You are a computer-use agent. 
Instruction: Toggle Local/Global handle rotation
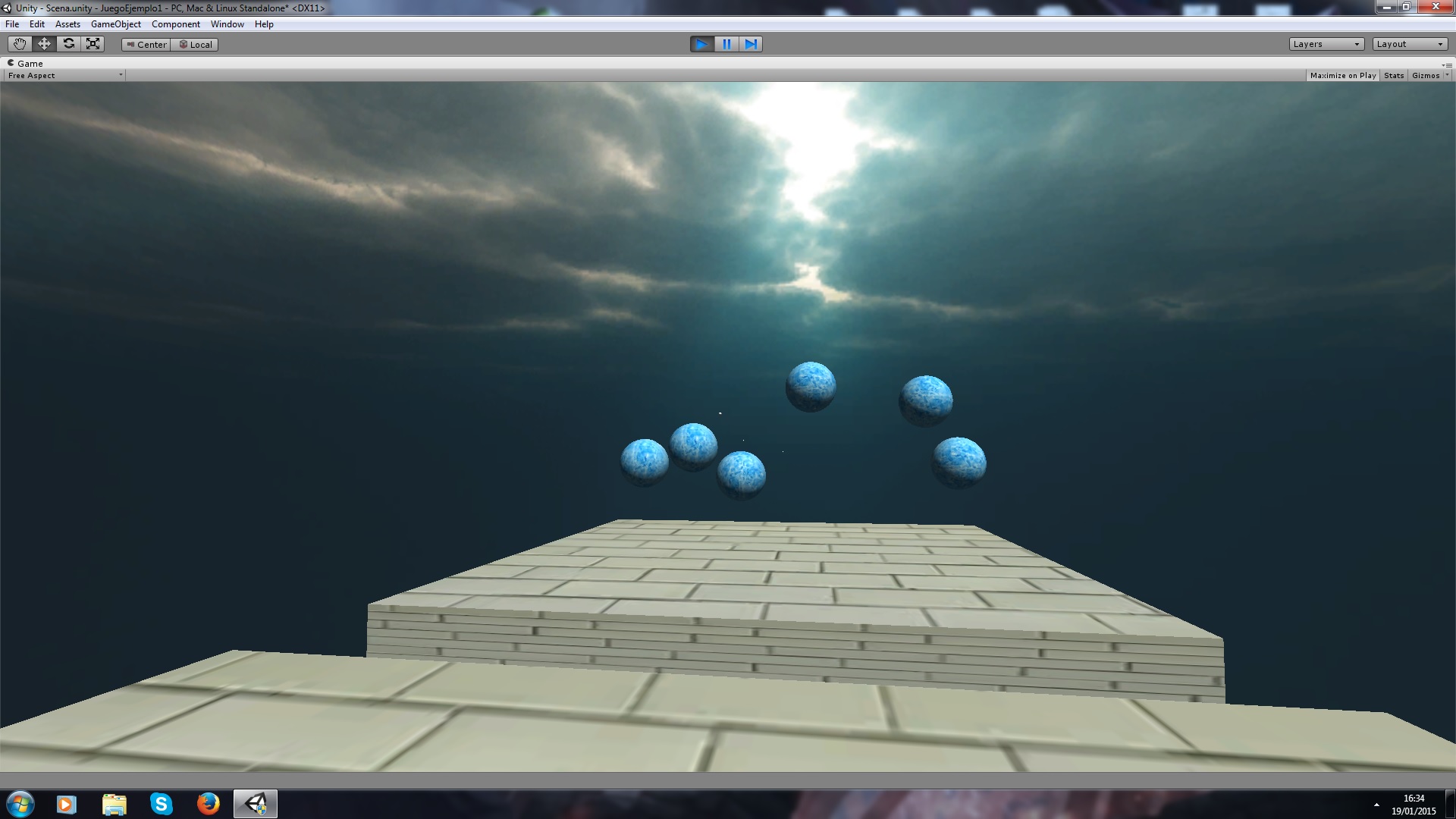[x=195, y=45]
